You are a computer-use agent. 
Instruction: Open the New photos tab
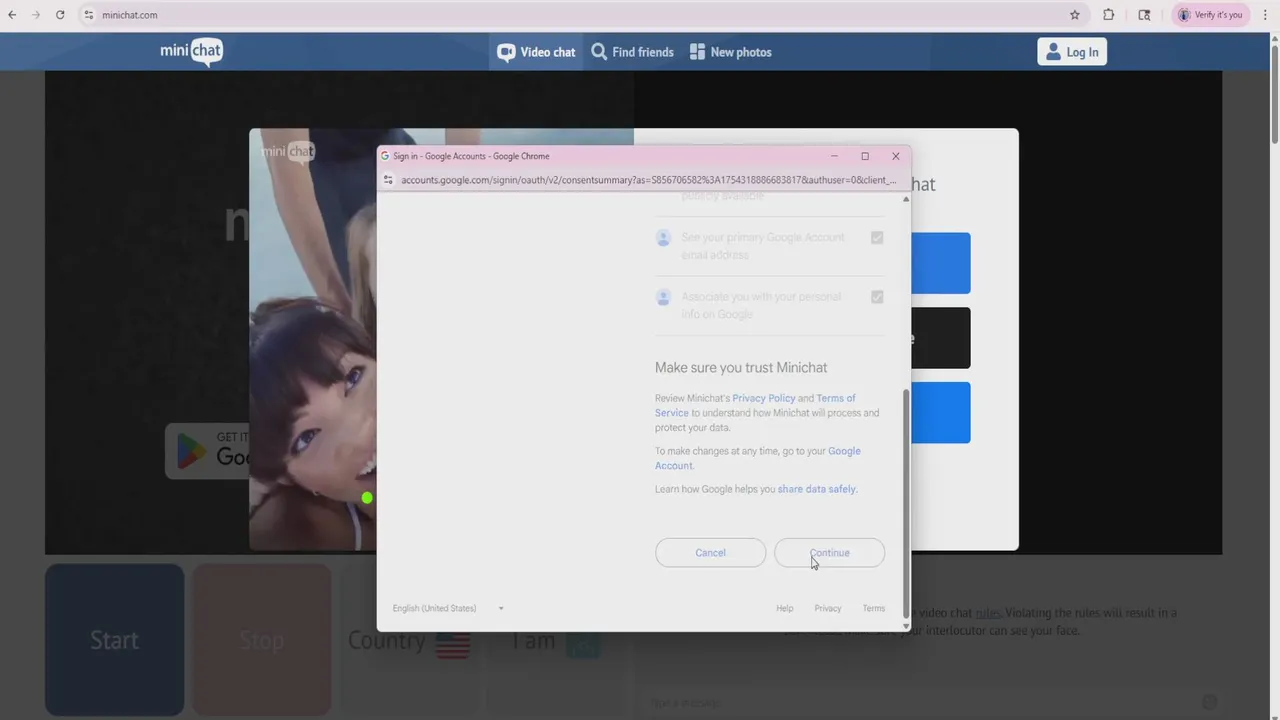[x=731, y=52]
